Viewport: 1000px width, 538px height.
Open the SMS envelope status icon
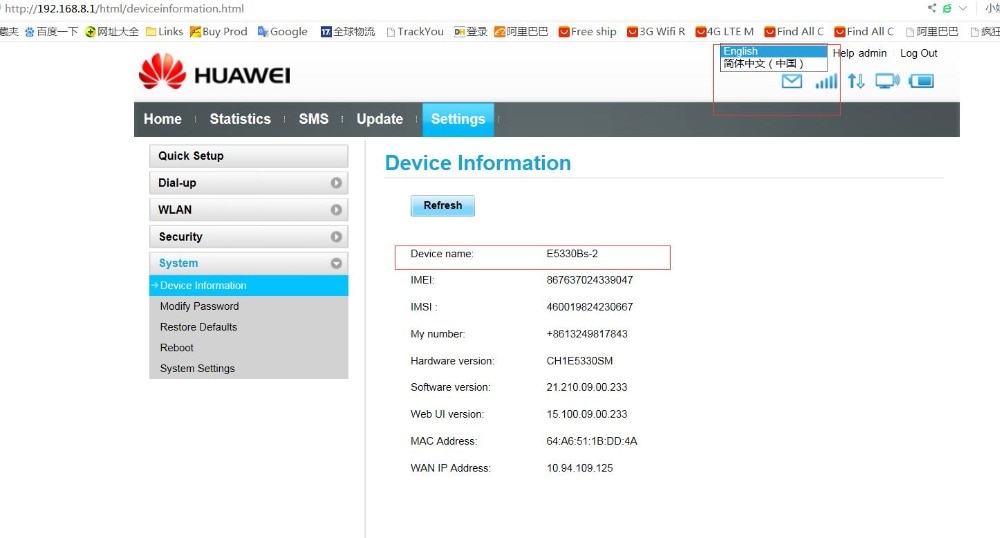(791, 81)
